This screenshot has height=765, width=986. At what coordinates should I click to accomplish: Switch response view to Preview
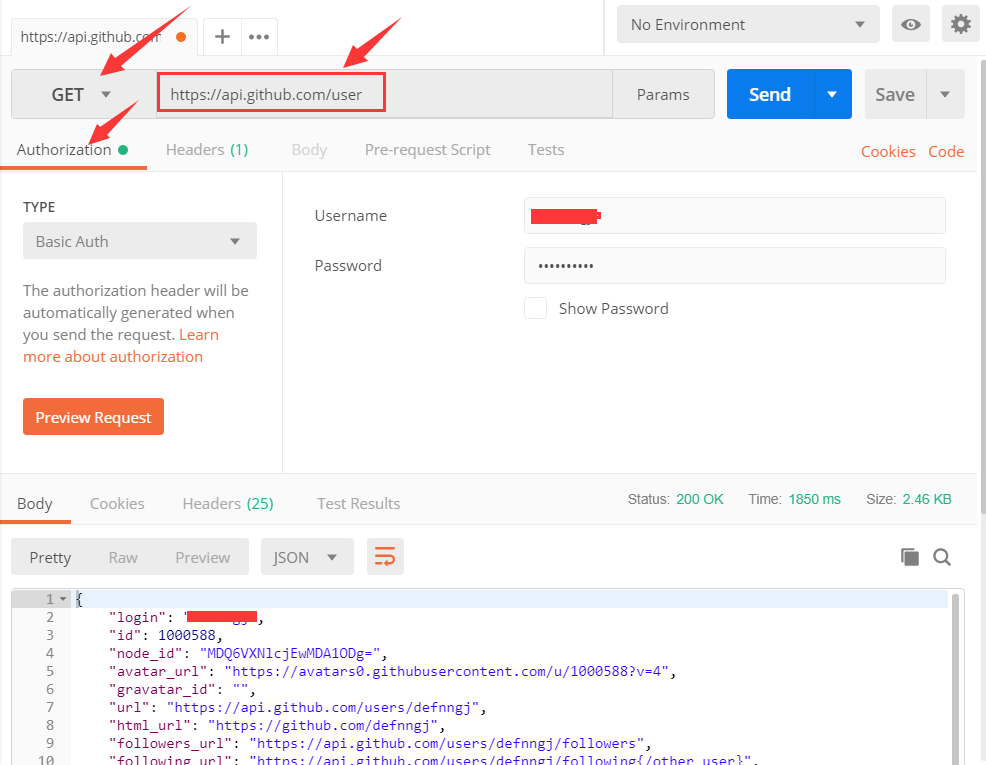[x=202, y=558]
